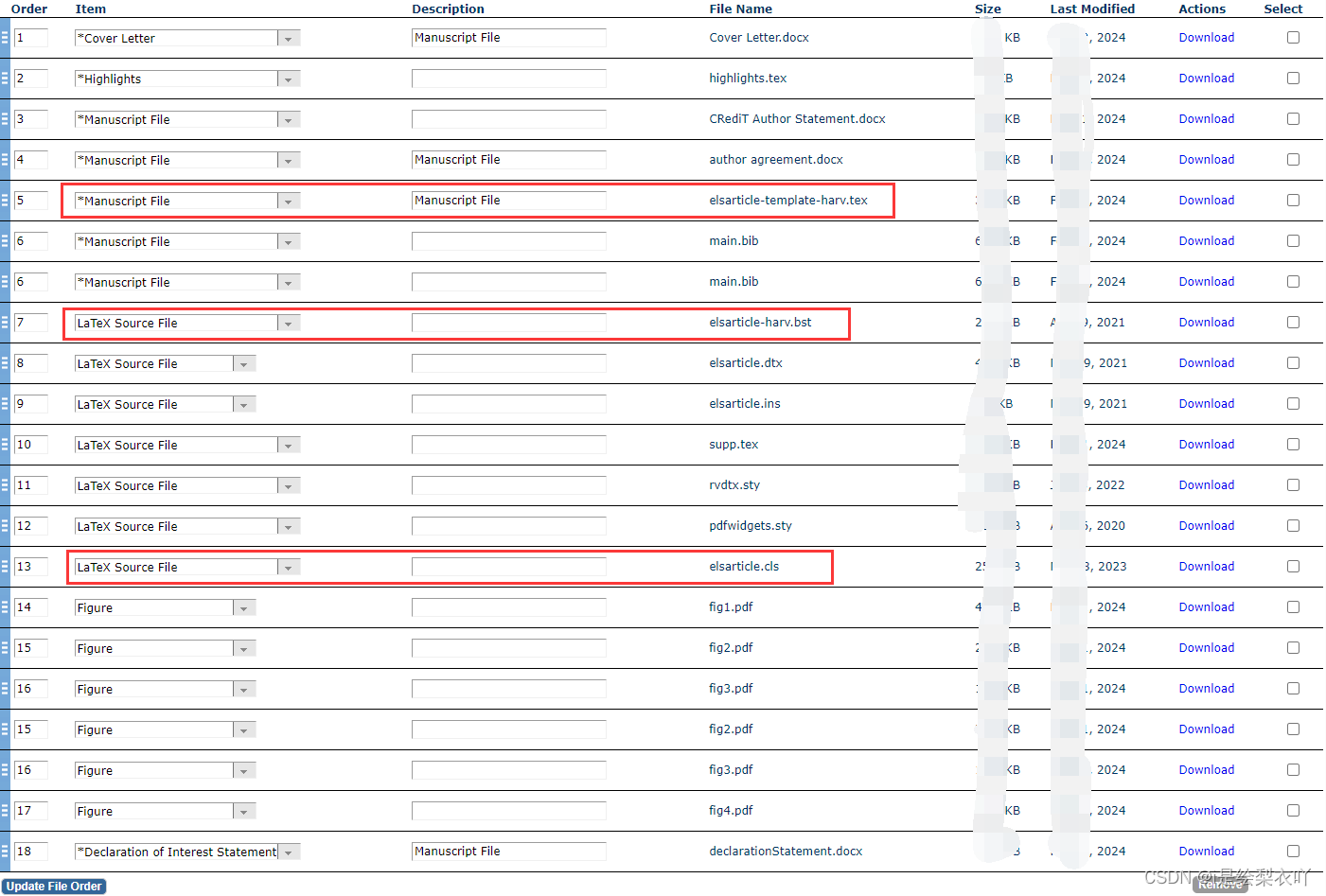This screenshot has height=896, width=1326.
Task: Click the Order field of declarationStatement.docx row
Action: [x=30, y=852]
